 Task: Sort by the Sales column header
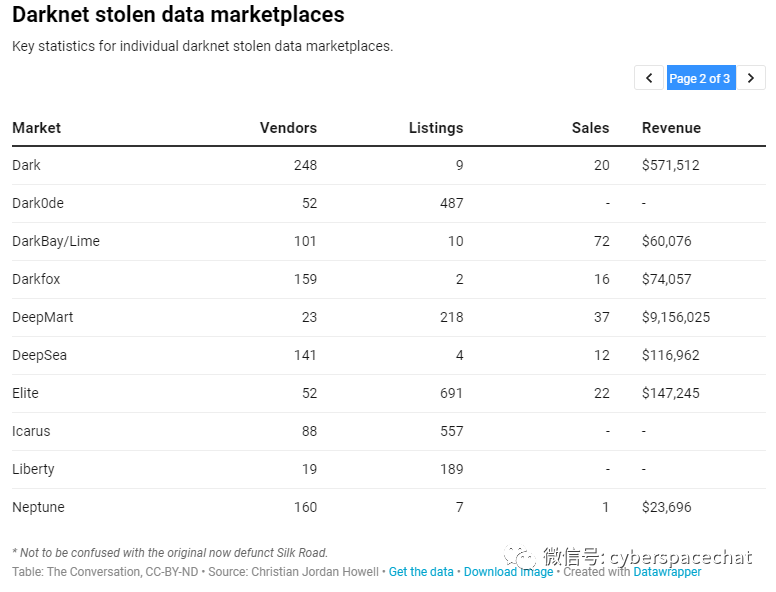point(590,128)
